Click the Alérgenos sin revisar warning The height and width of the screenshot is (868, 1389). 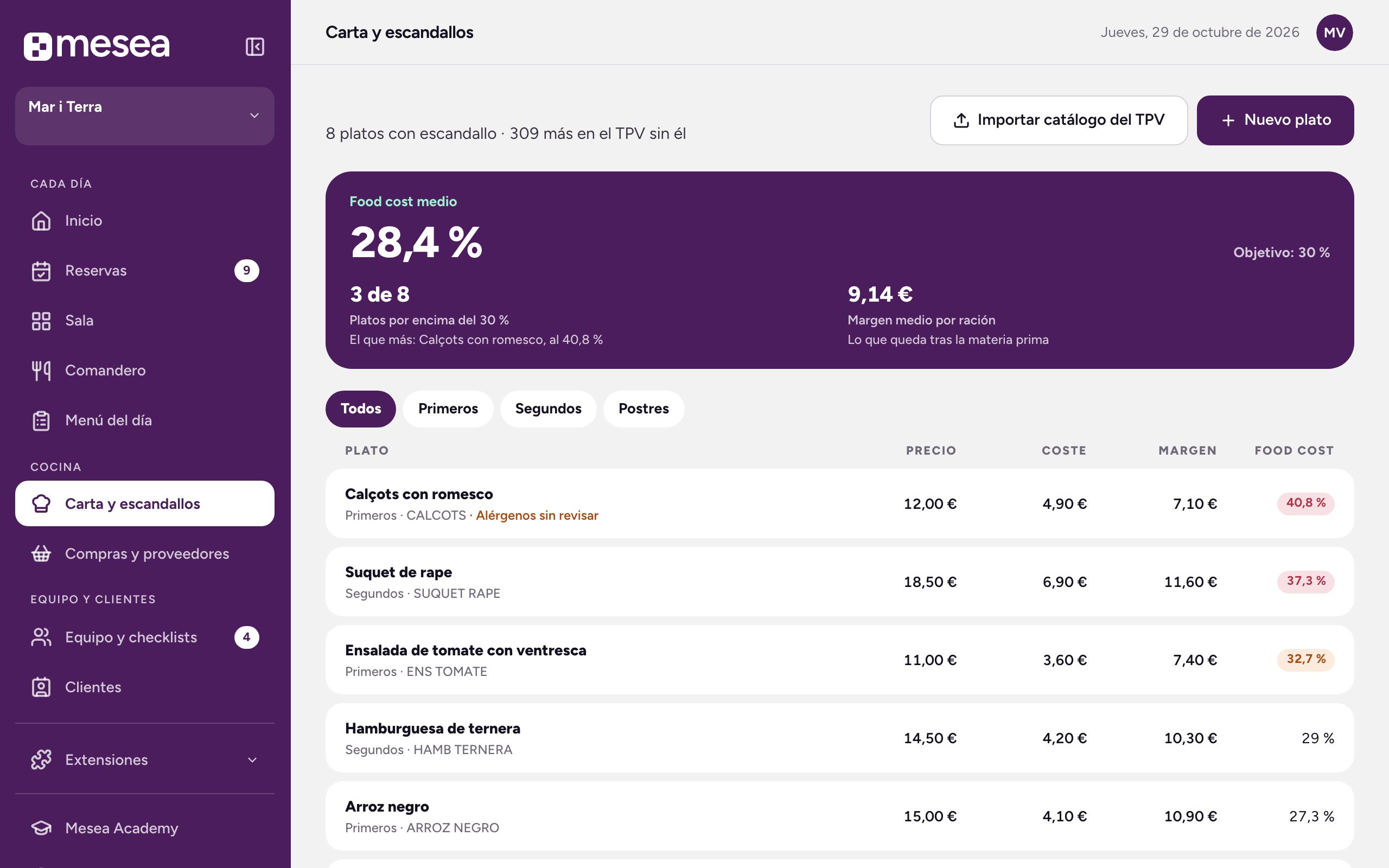(x=537, y=515)
